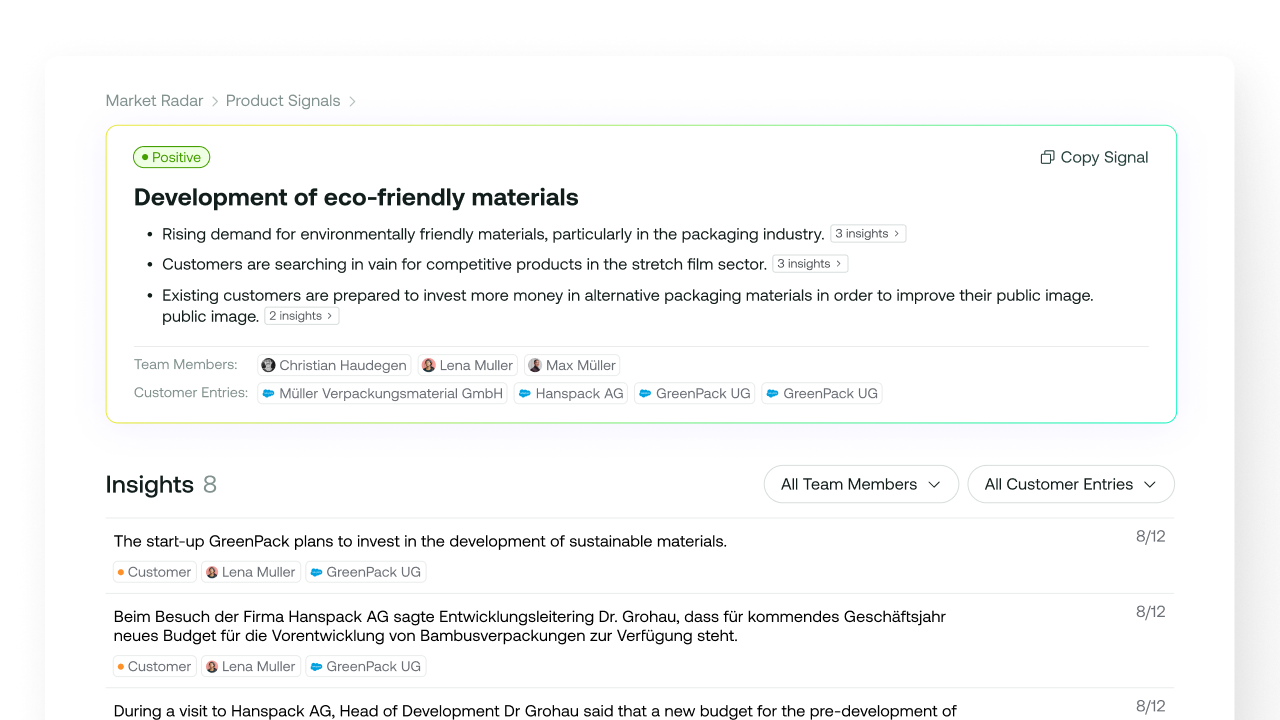Open insight about GreenPack start-up investment

tap(420, 541)
